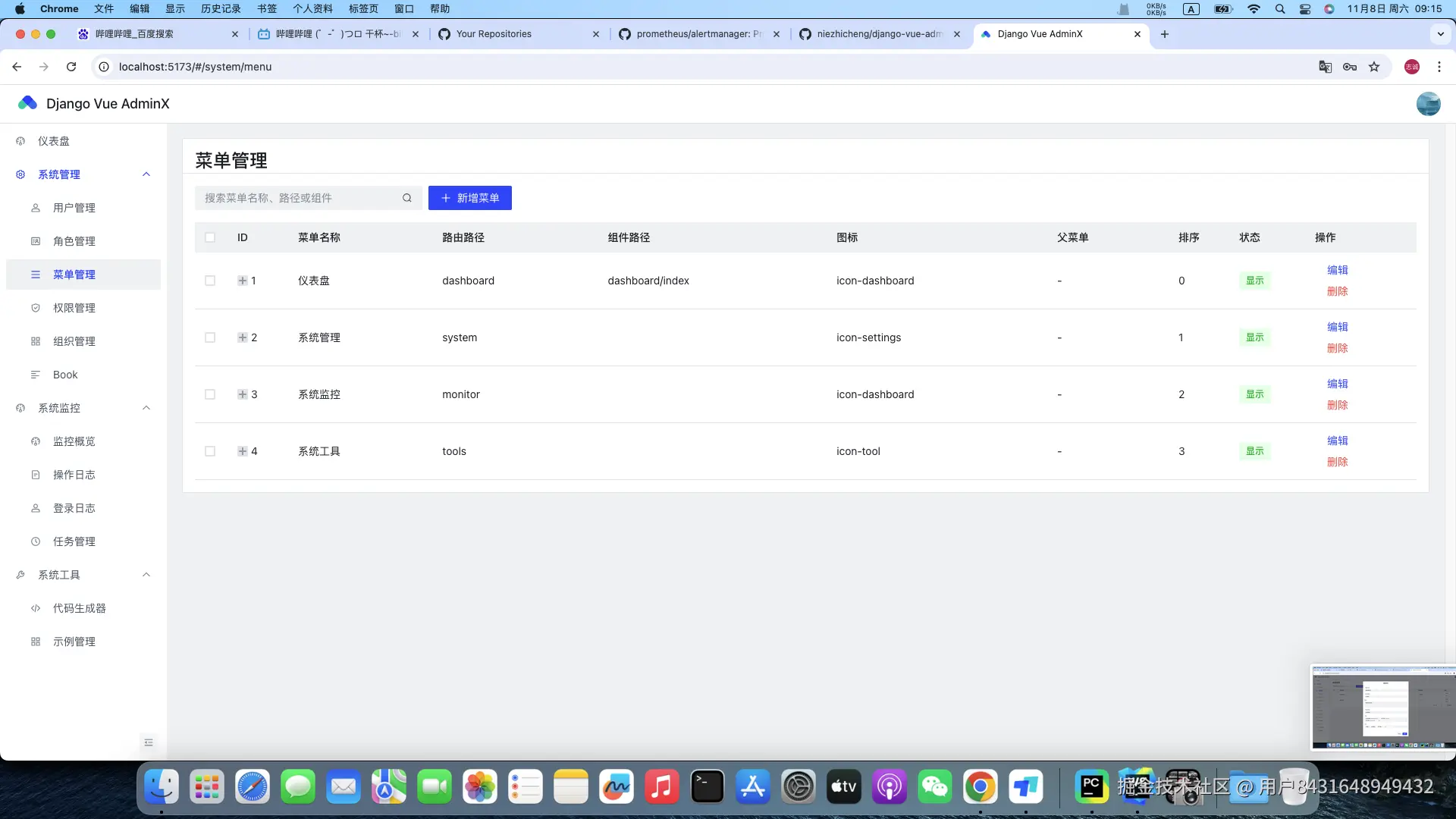Open the 角色管理 sidebar menu item
The image size is (1456, 819).
coord(74,241)
